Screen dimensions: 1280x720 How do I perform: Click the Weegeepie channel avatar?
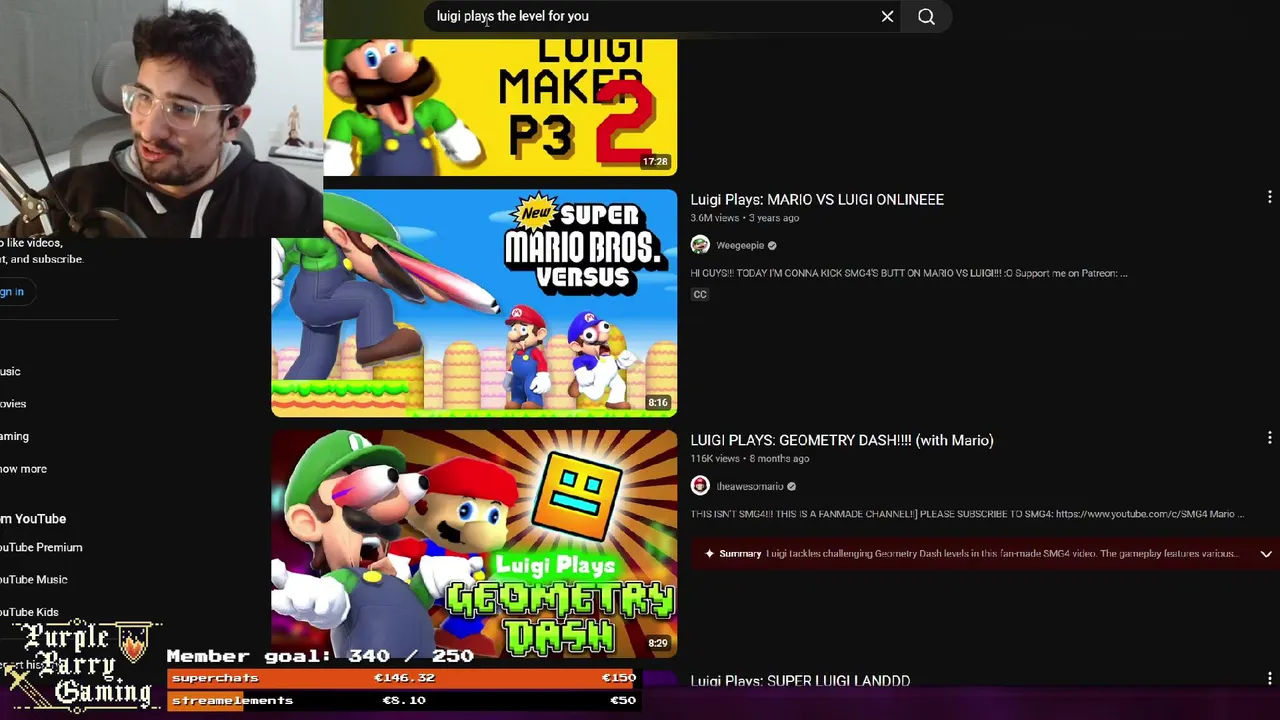coord(700,245)
